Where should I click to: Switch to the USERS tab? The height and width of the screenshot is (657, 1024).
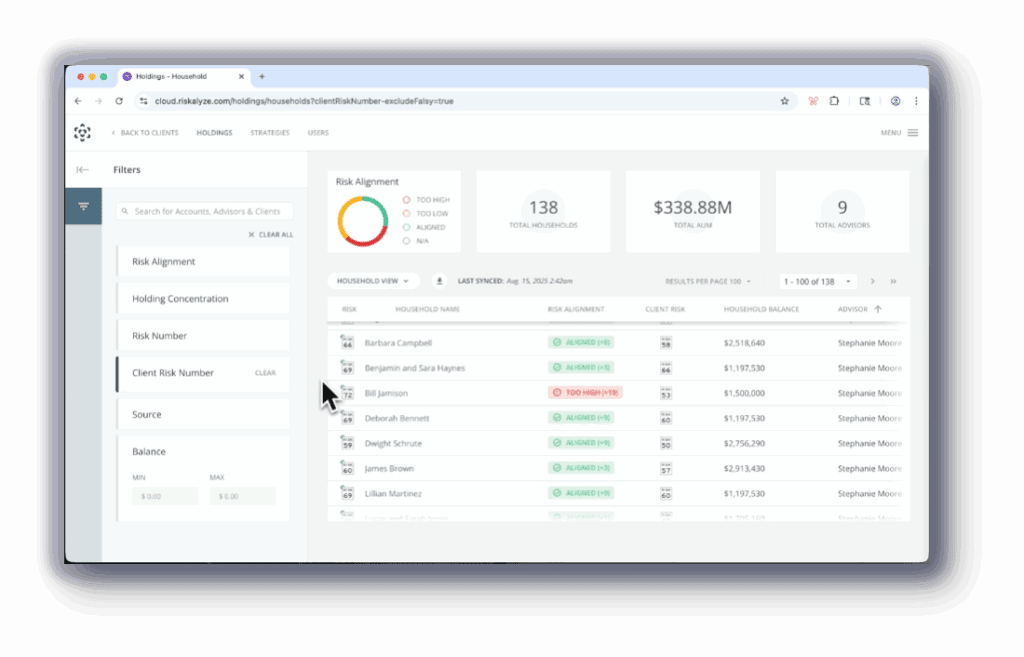pyautogui.click(x=318, y=133)
